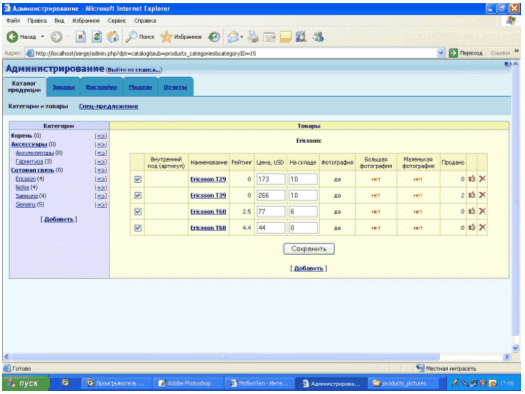Expand arrow link beside Siemens category

point(100,205)
